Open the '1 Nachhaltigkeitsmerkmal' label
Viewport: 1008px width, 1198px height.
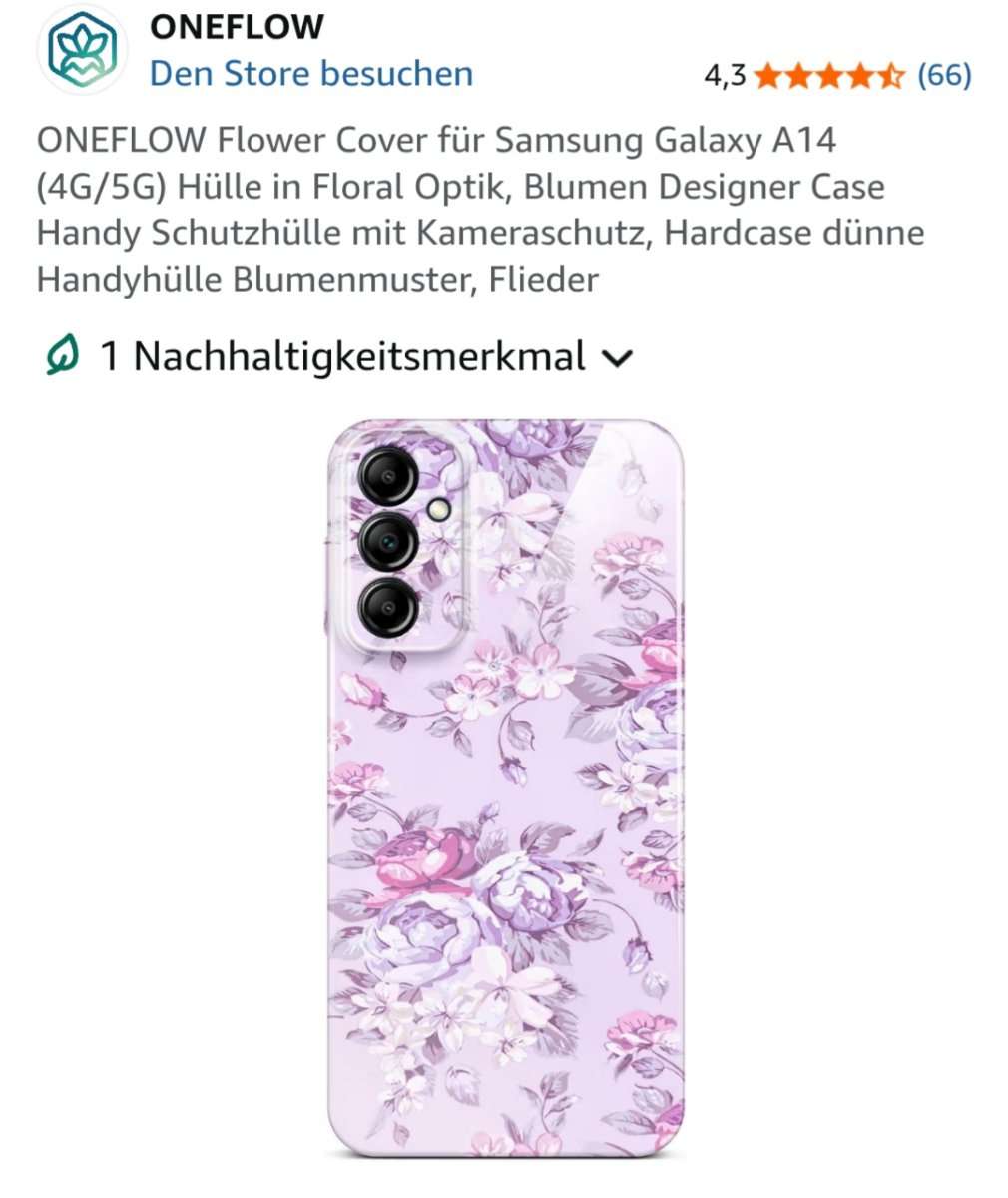(342, 356)
